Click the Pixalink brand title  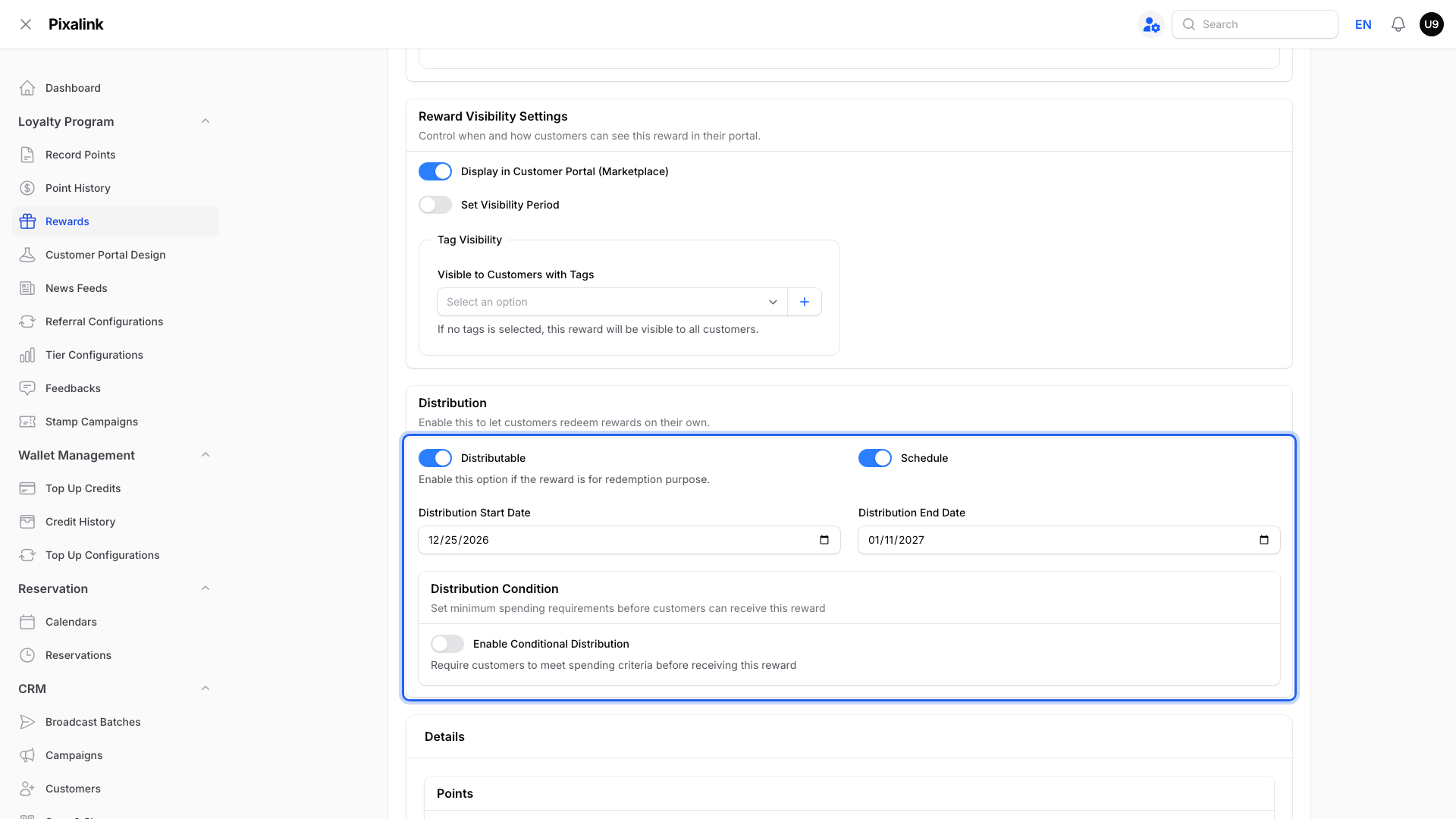click(x=76, y=24)
